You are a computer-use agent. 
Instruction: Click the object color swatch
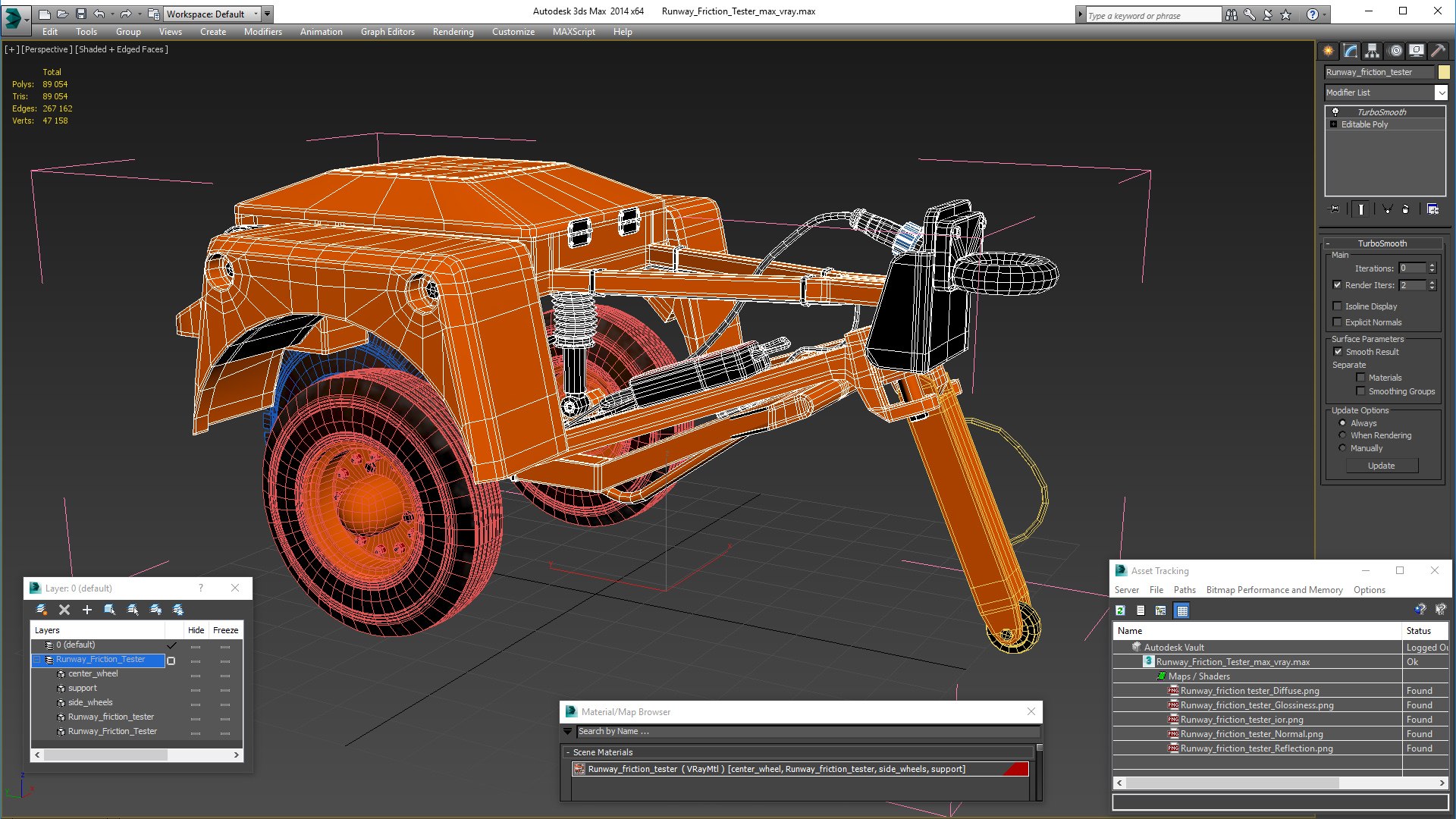[1444, 72]
